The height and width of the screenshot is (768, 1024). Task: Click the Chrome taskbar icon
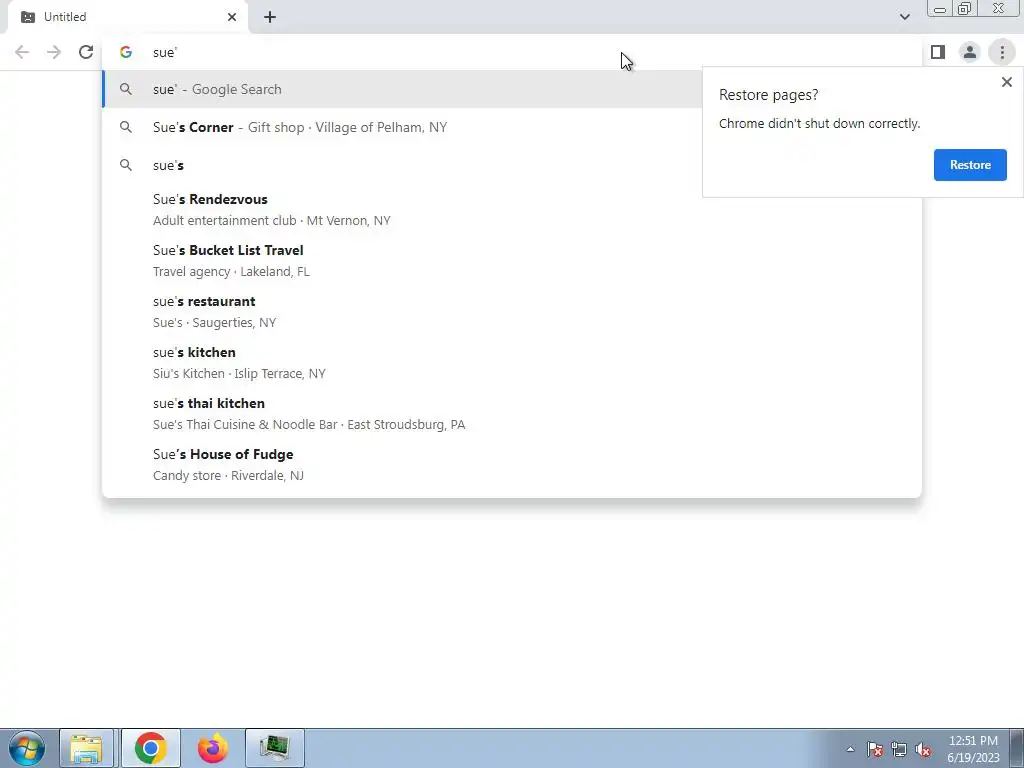(150, 748)
